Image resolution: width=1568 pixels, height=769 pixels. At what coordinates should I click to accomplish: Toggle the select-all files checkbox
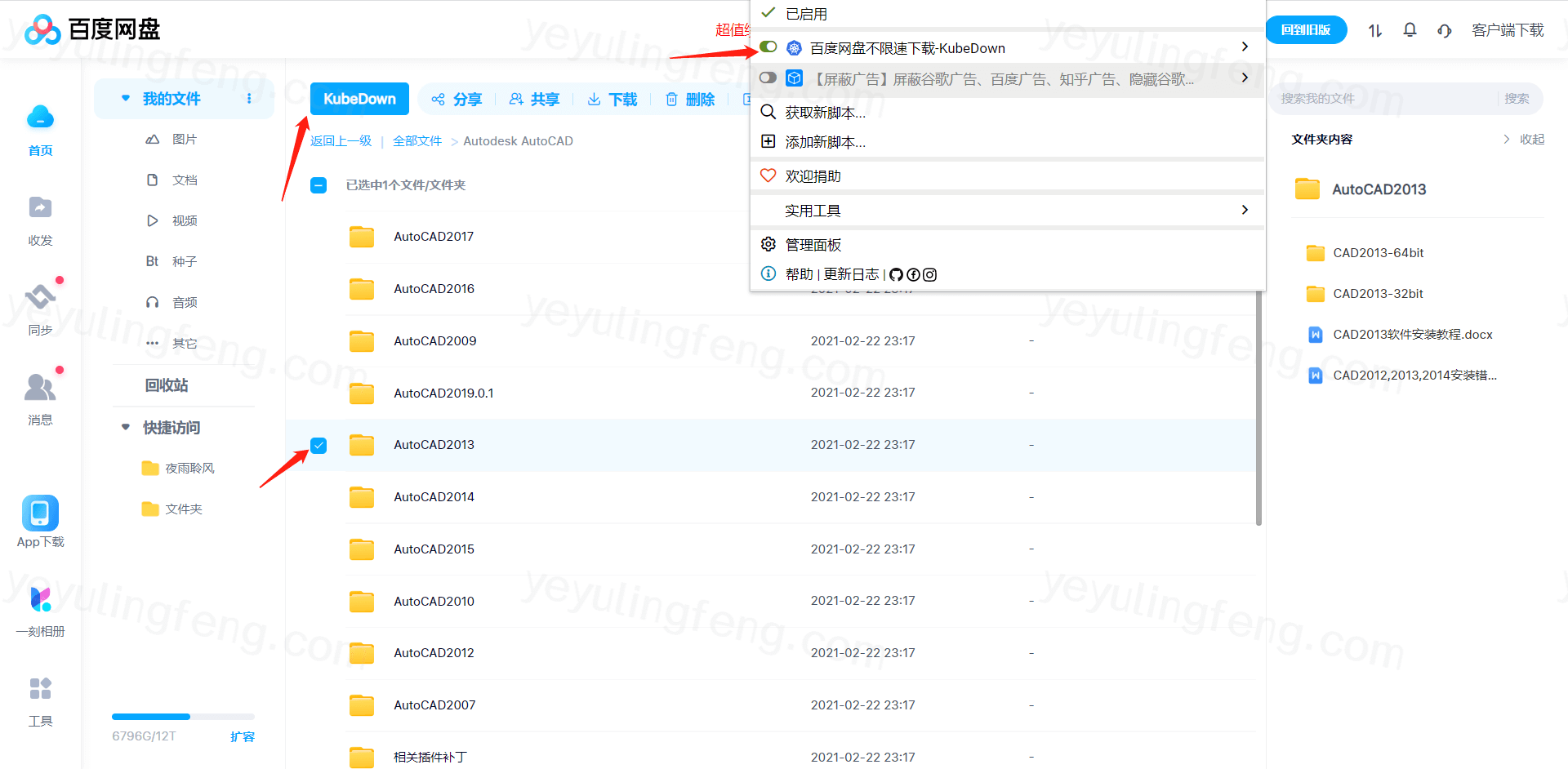pos(318,185)
